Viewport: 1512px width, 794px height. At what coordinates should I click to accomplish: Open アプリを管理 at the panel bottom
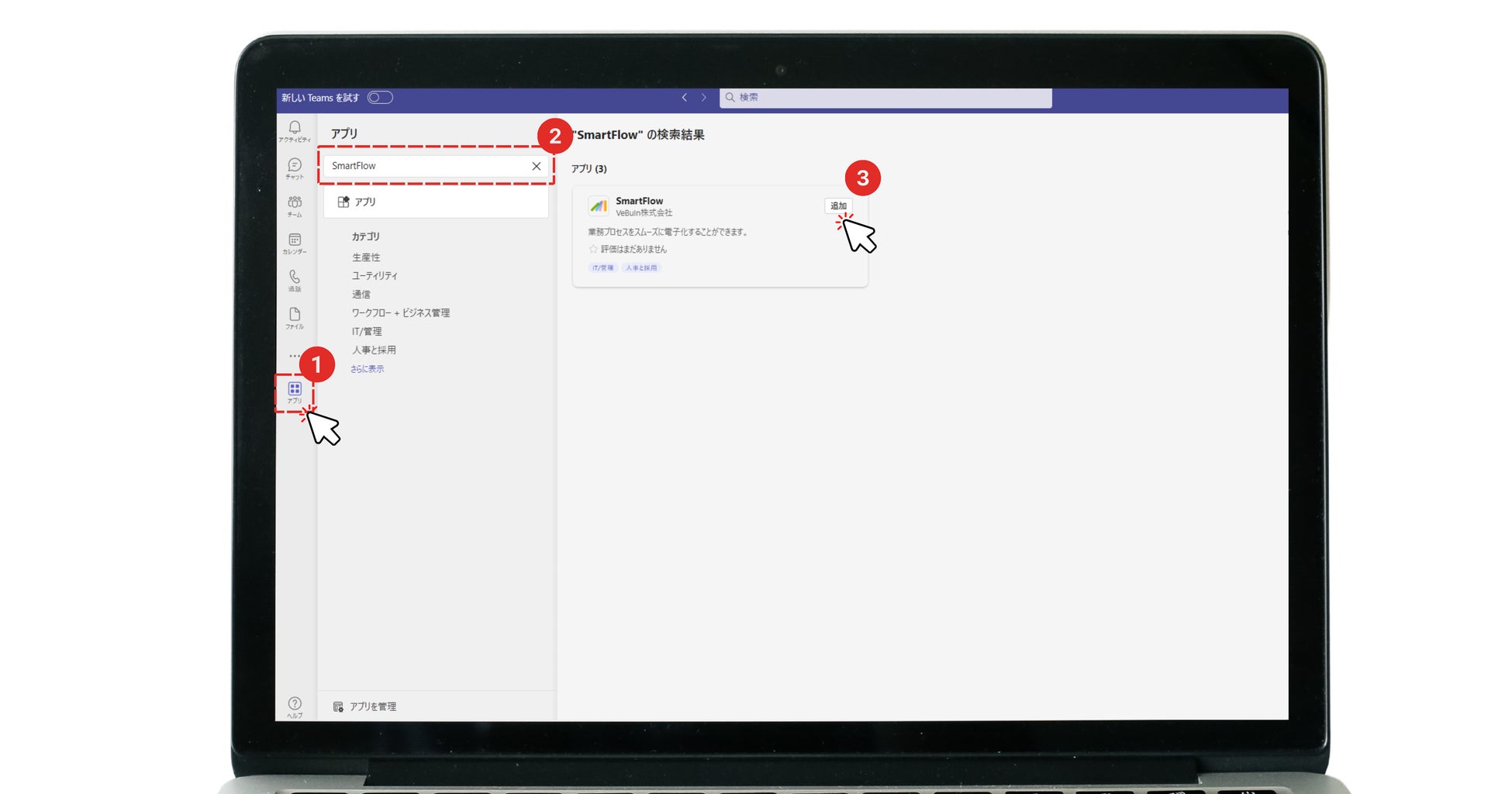(364, 706)
